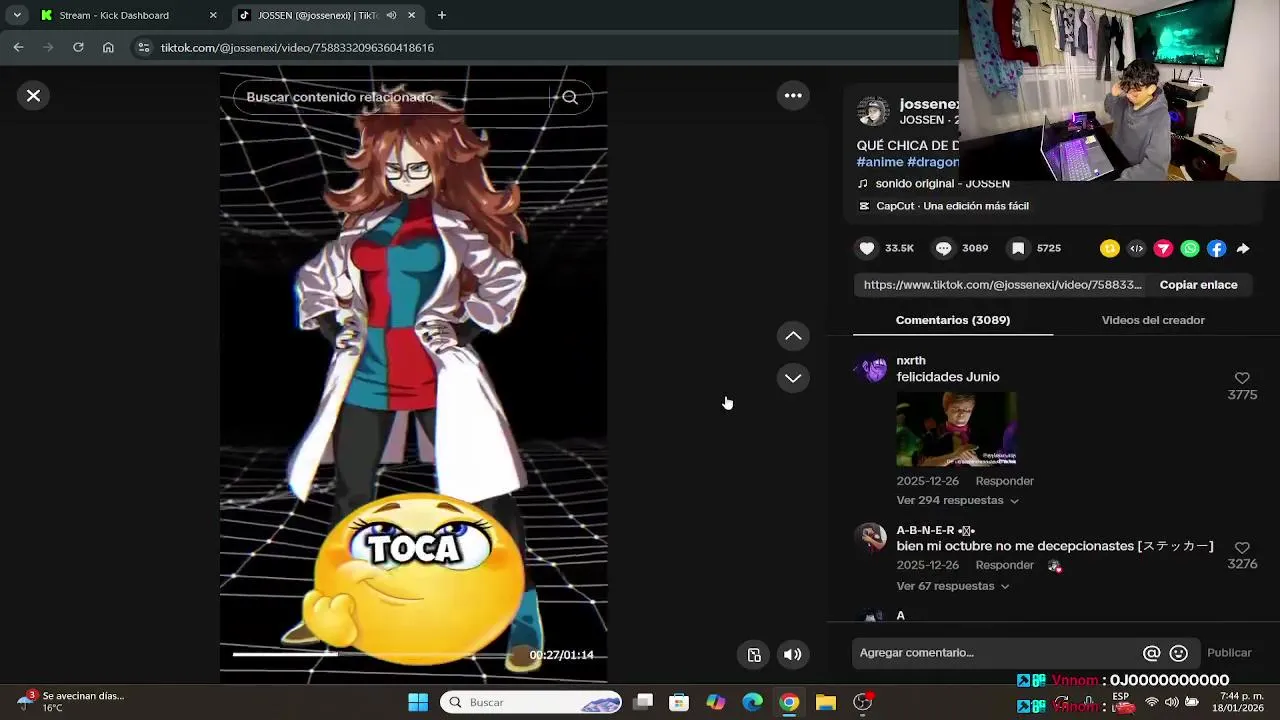View site information icon in address bar
This screenshot has height=720, width=1280.
tap(144, 47)
